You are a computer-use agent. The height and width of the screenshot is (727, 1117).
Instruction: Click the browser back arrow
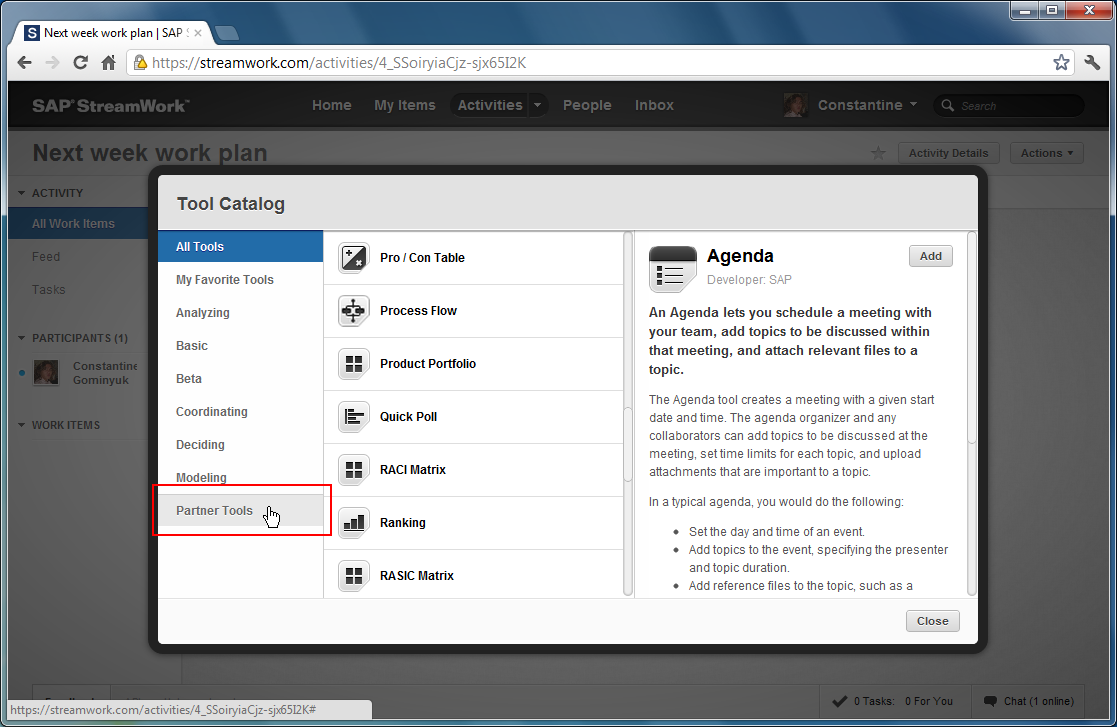[x=25, y=63]
